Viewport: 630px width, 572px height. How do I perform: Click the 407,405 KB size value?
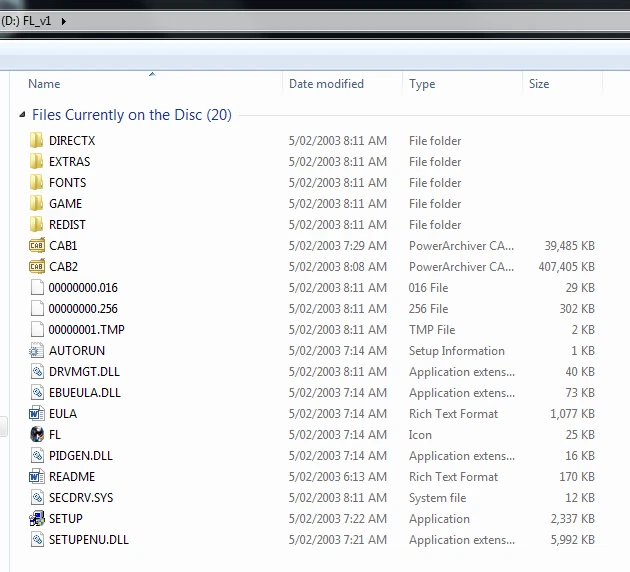(567, 266)
